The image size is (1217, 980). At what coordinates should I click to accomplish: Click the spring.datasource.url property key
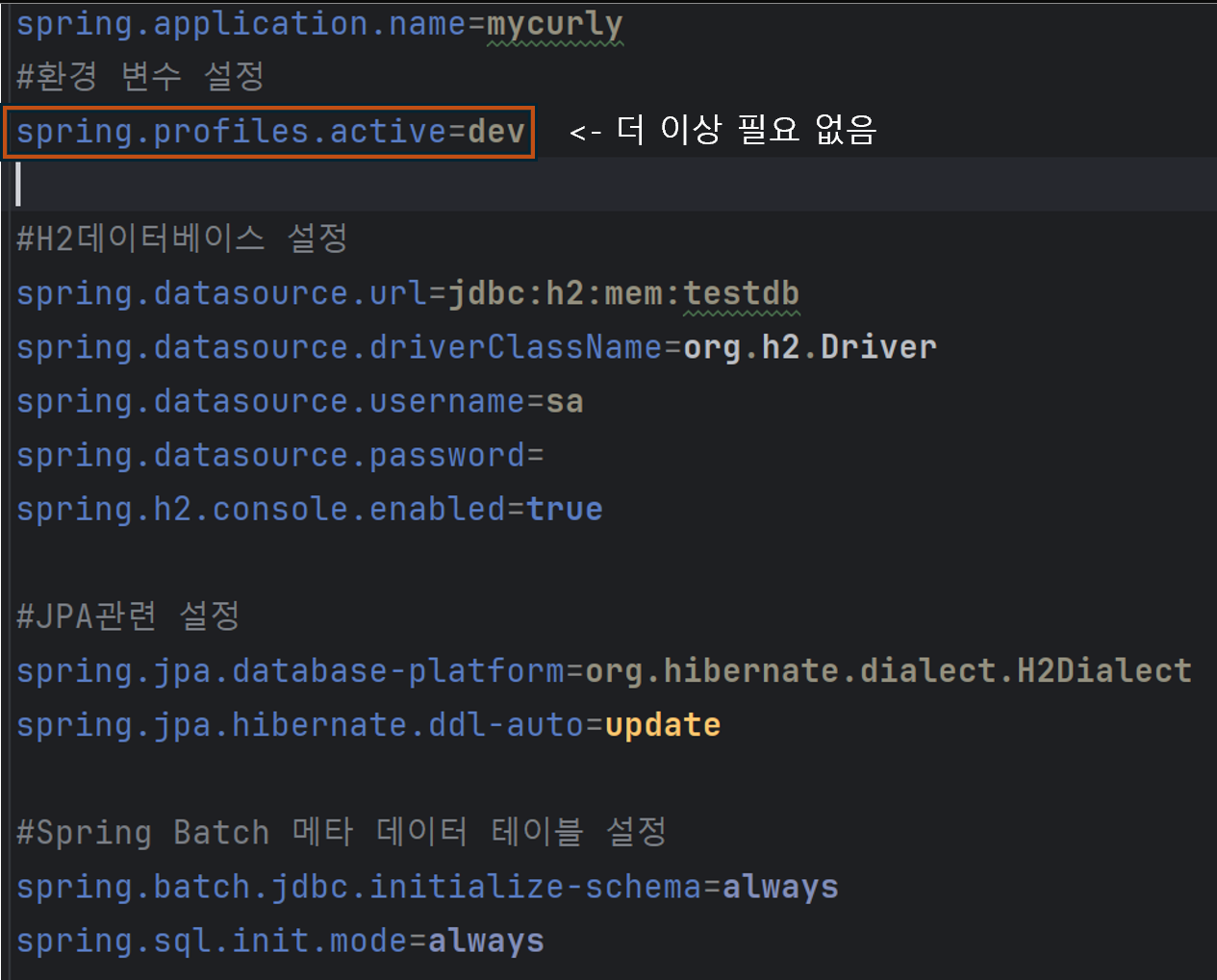pos(222,293)
